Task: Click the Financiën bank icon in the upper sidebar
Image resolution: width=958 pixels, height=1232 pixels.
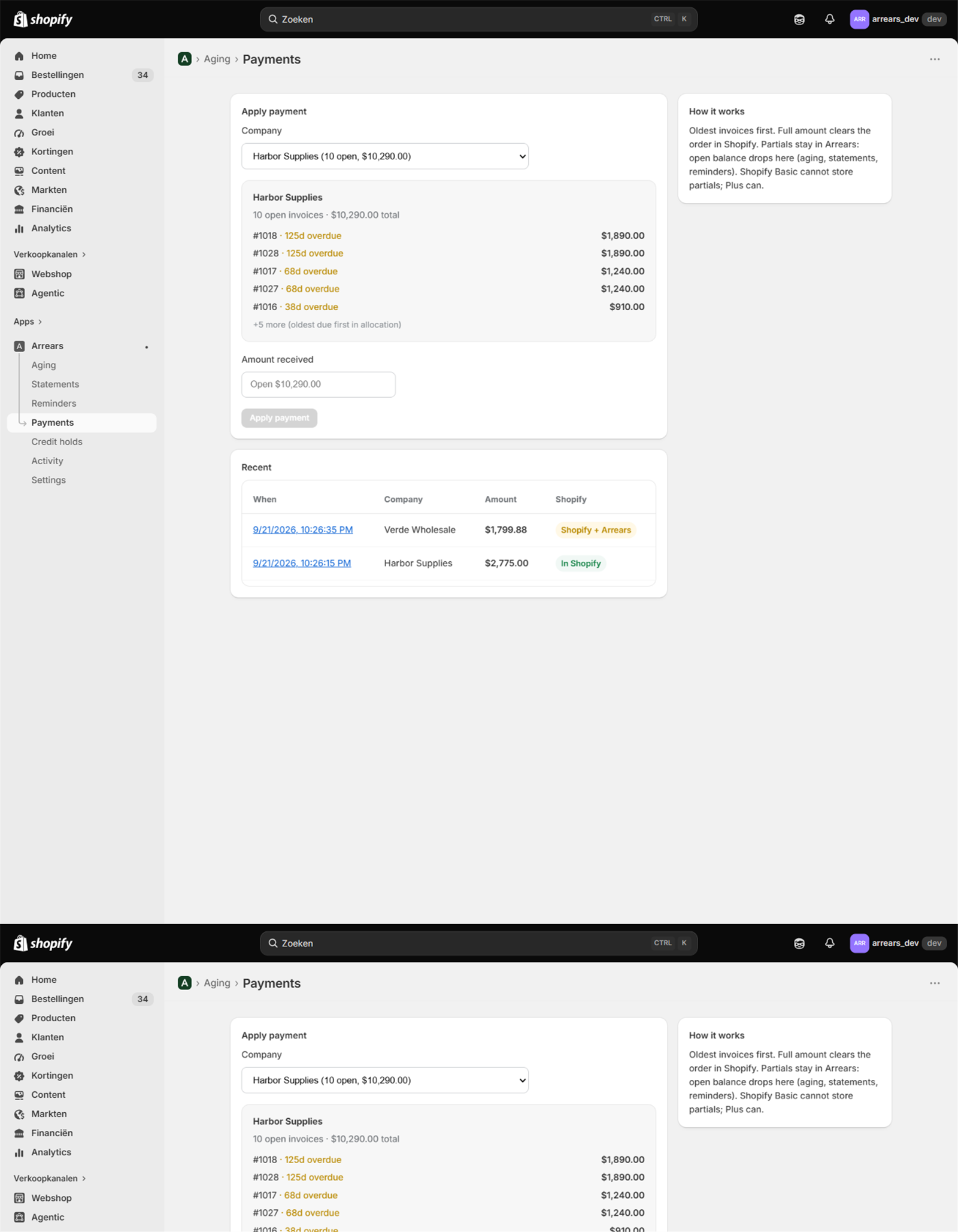Action: coord(19,209)
